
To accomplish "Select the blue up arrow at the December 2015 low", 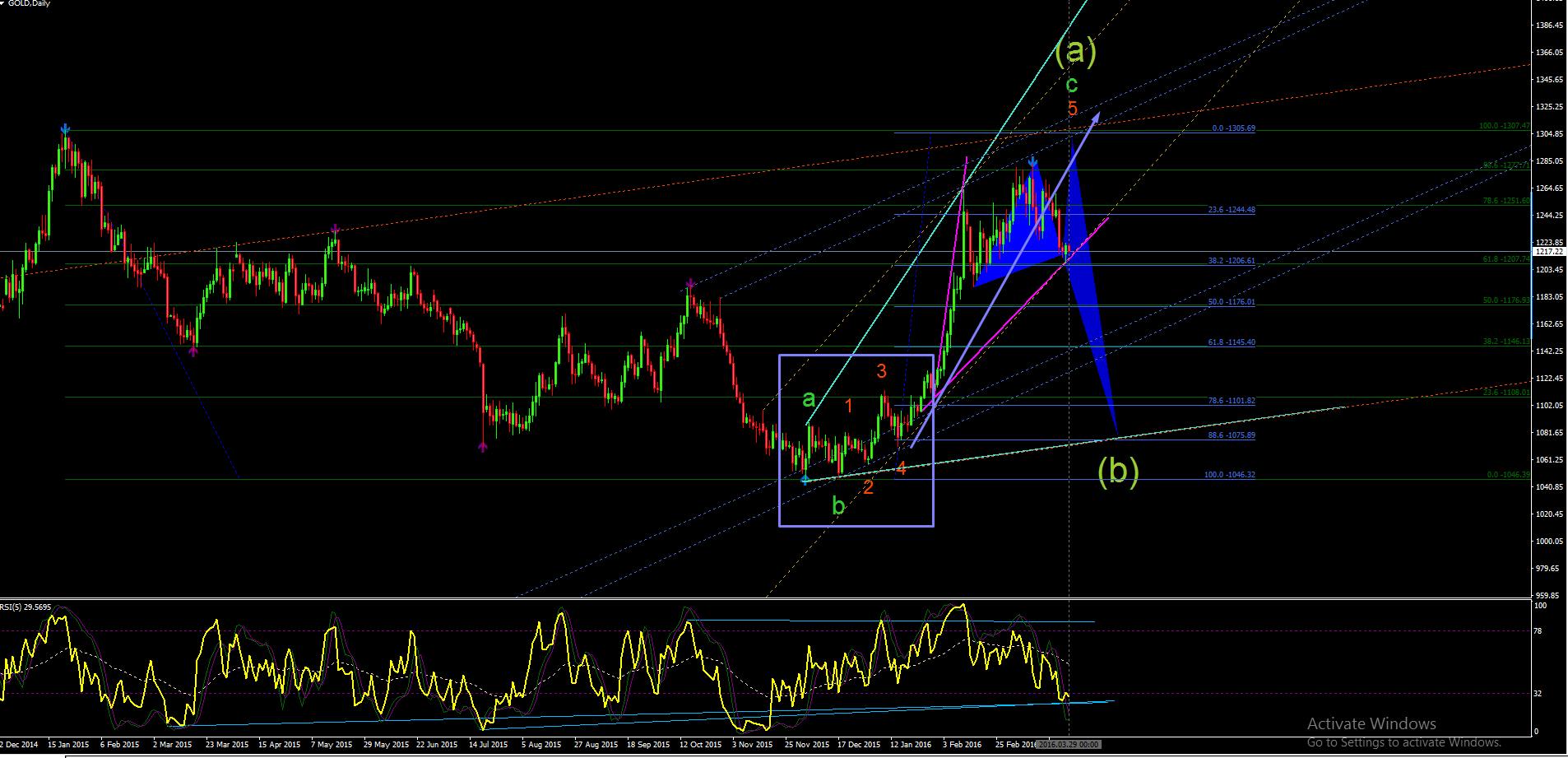I will pos(805,479).
